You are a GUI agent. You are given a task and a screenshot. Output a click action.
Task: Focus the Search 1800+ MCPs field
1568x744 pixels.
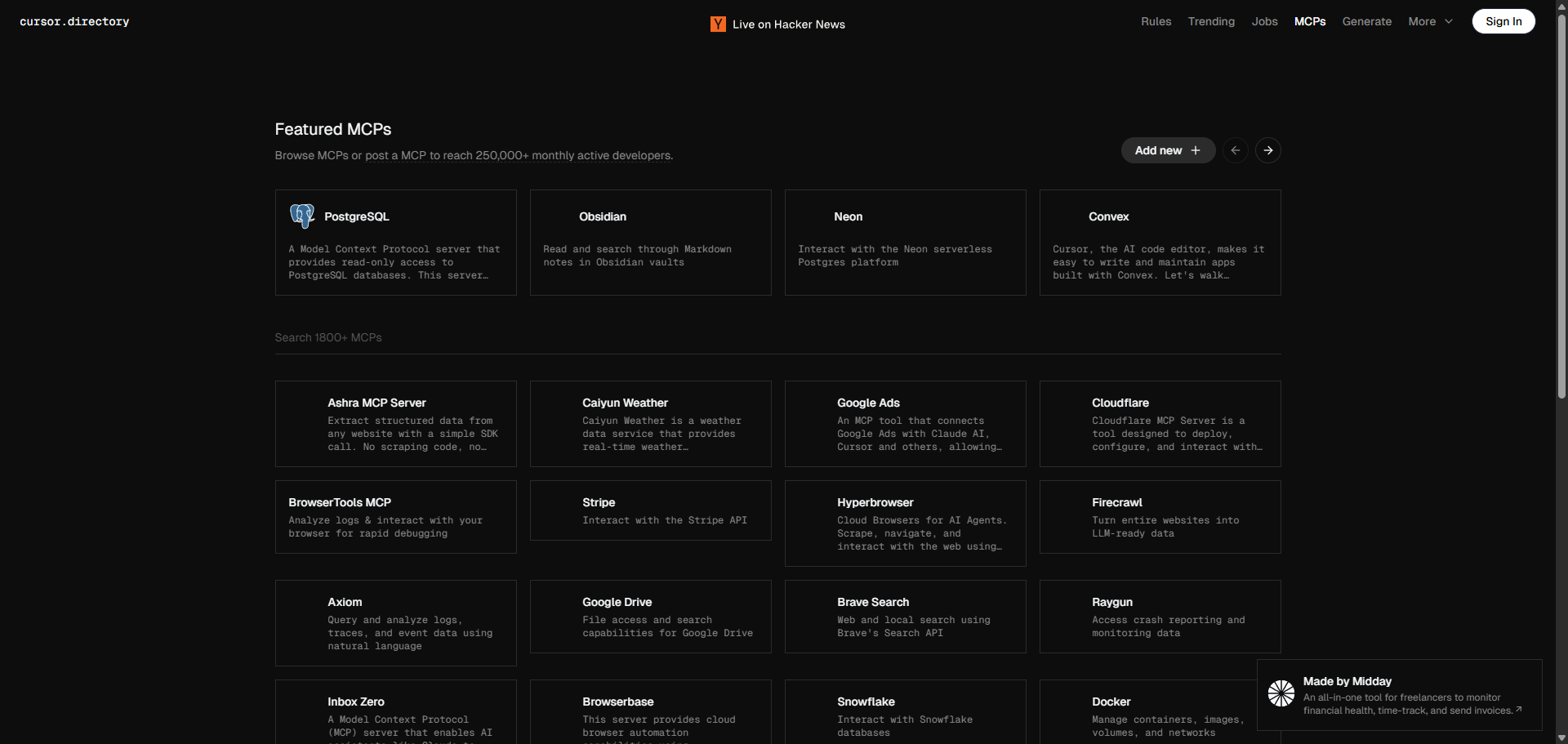coord(776,337)
